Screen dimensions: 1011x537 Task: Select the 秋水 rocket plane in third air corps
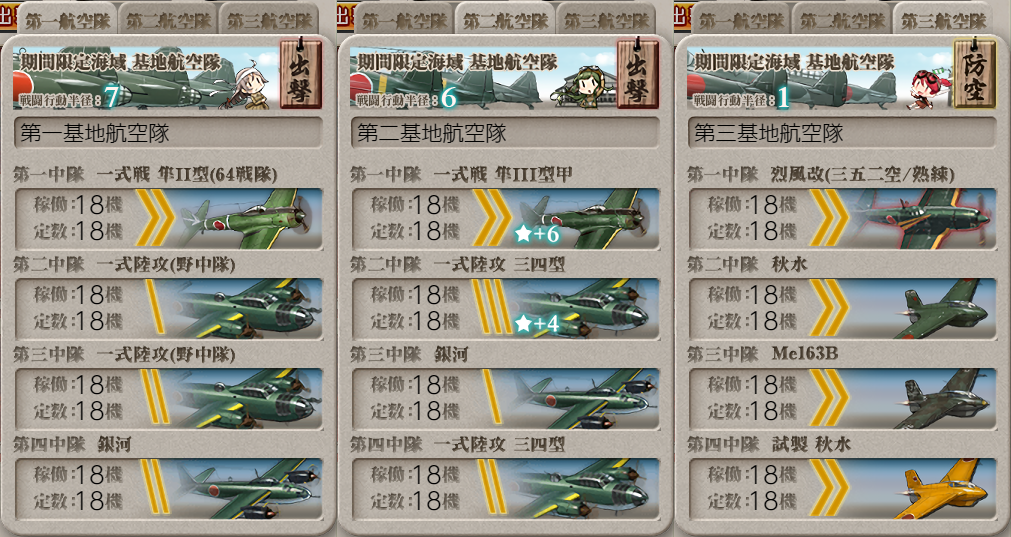point(941,309)
